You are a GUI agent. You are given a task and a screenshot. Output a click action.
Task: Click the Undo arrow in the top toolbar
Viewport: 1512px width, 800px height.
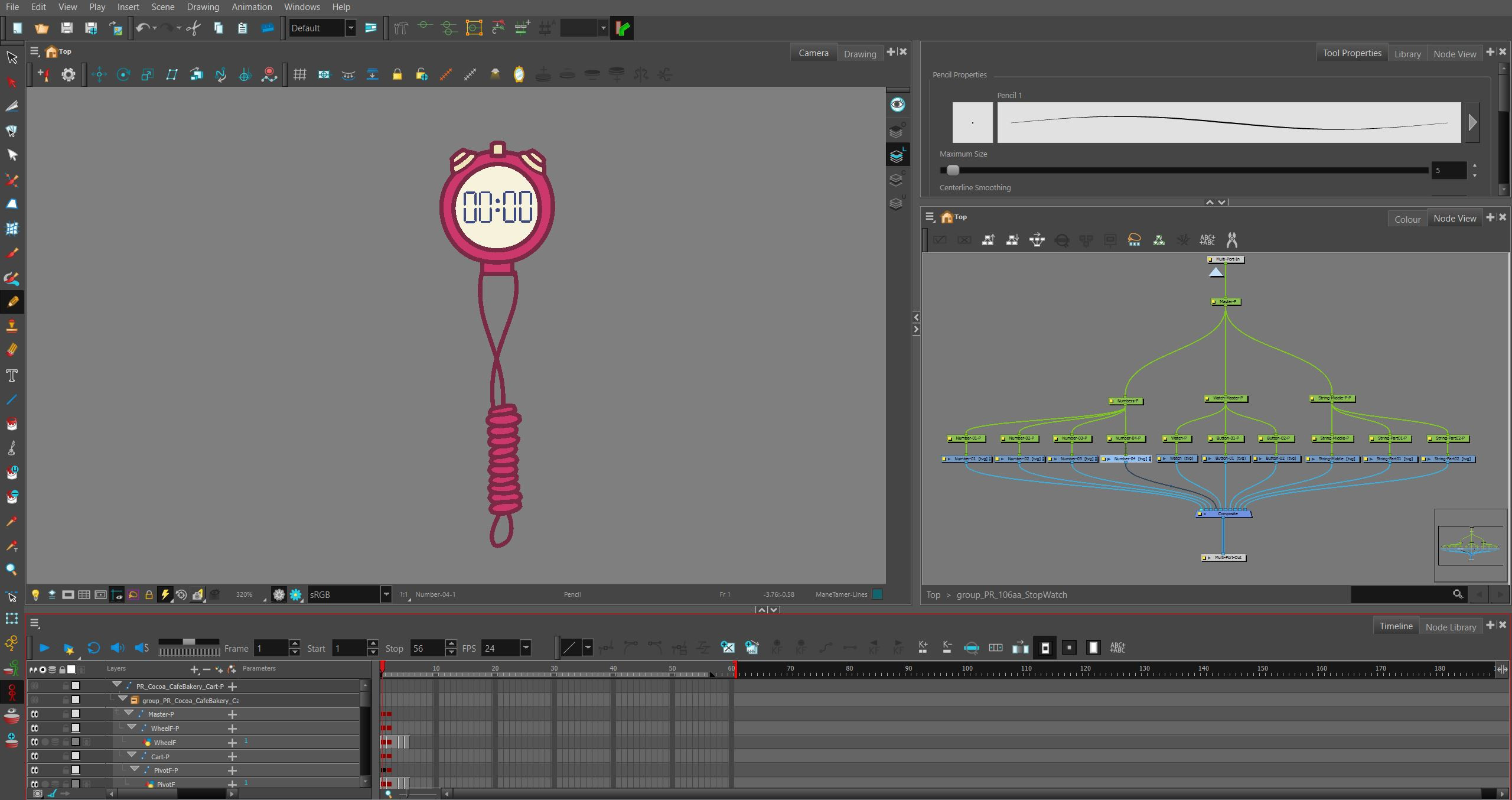[x=142, y=28]
